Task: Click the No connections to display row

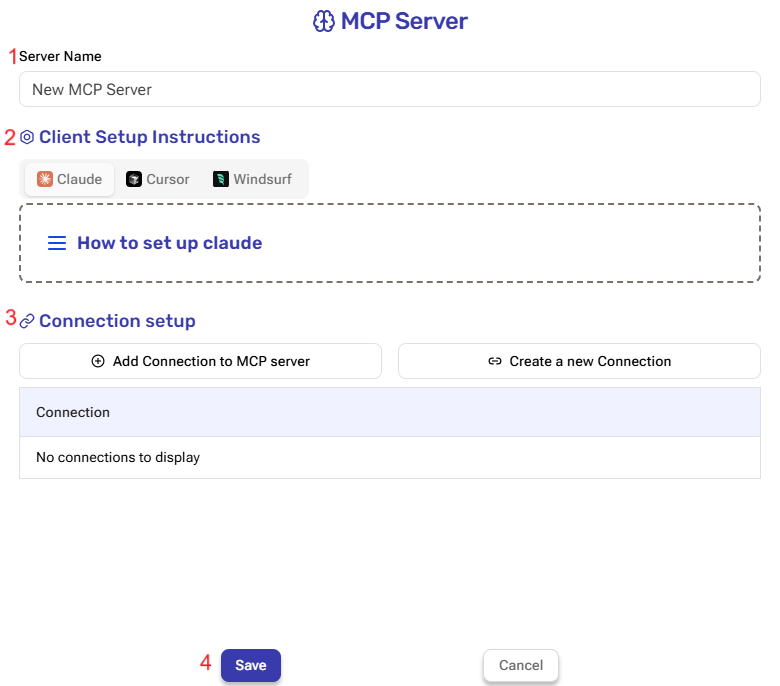Action: click(118, 457)
